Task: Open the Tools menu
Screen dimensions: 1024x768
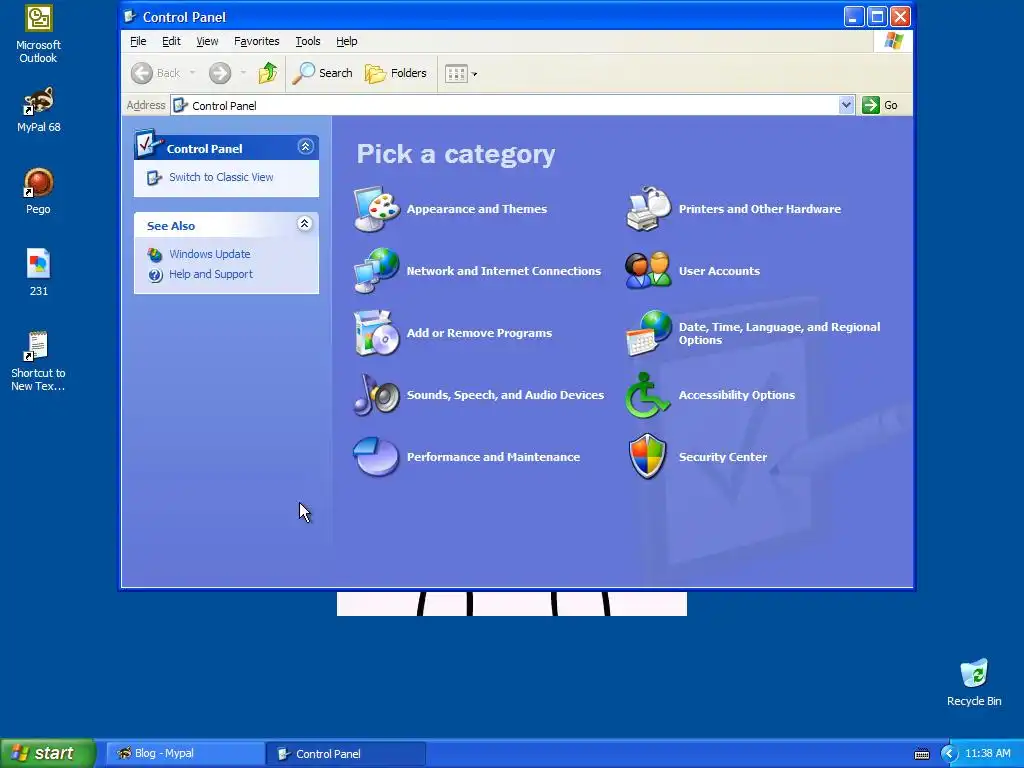Action: click(308, 41)
